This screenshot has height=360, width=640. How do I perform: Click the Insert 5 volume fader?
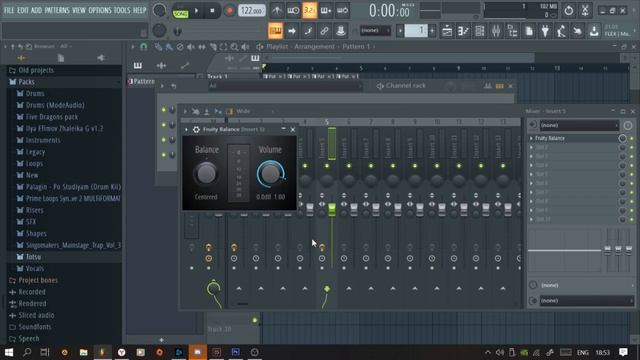[x=332, y=209]
